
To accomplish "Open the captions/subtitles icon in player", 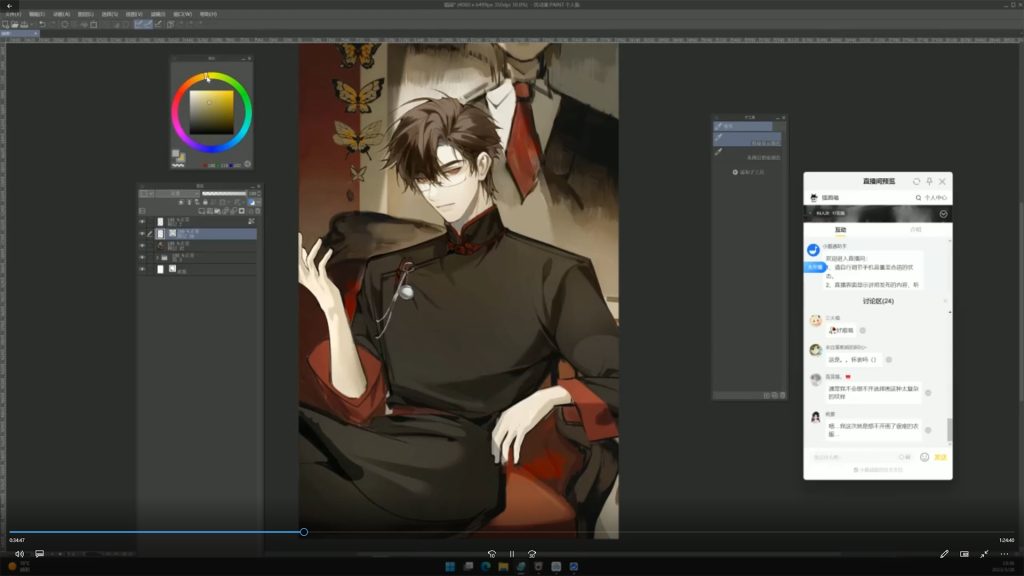I will click(x=40, y=553).
